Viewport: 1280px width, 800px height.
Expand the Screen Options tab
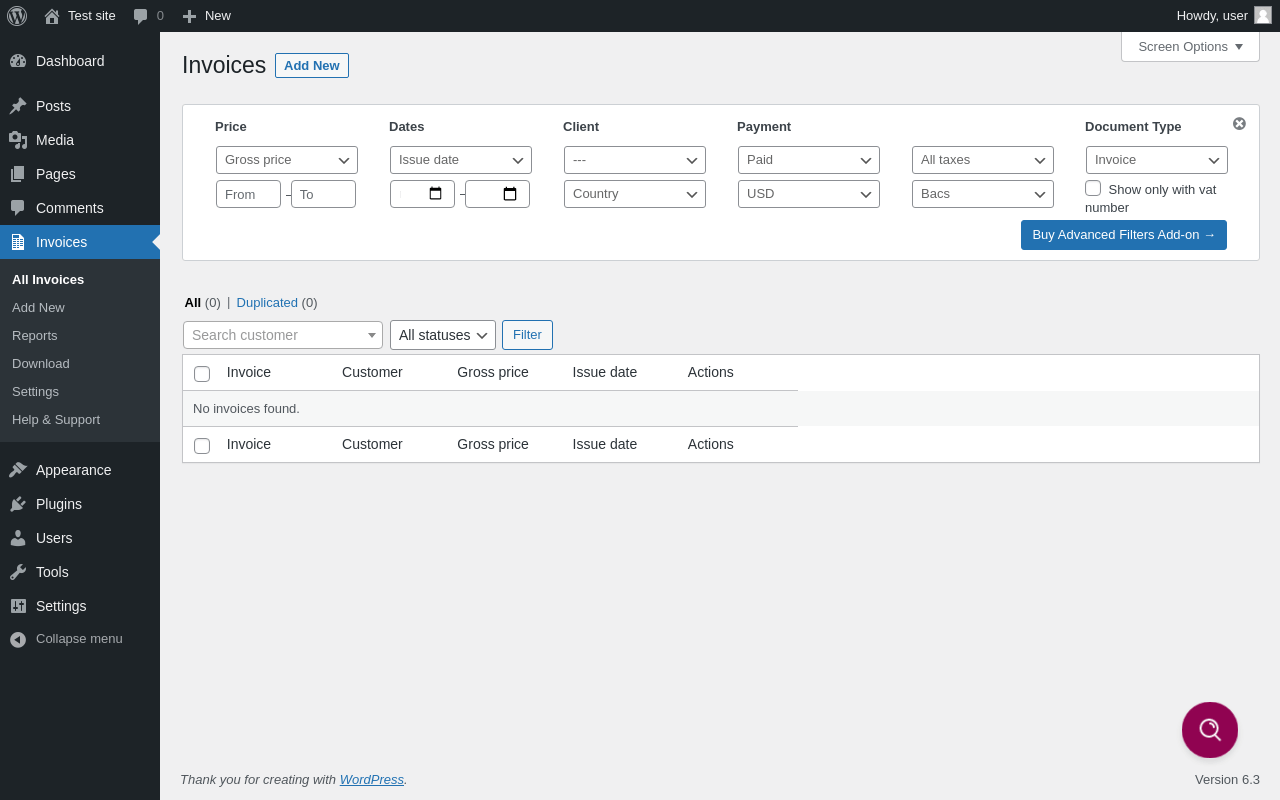1190,46
